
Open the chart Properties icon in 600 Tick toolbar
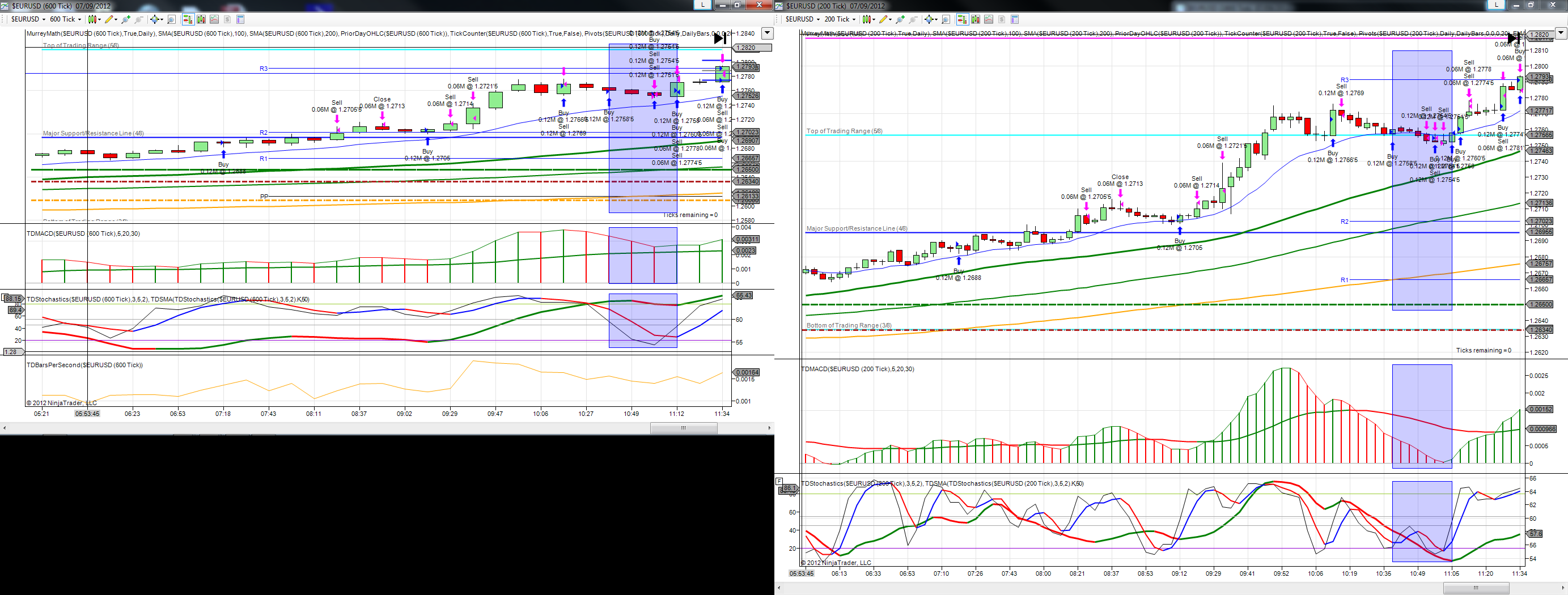(x=240, y=19)
